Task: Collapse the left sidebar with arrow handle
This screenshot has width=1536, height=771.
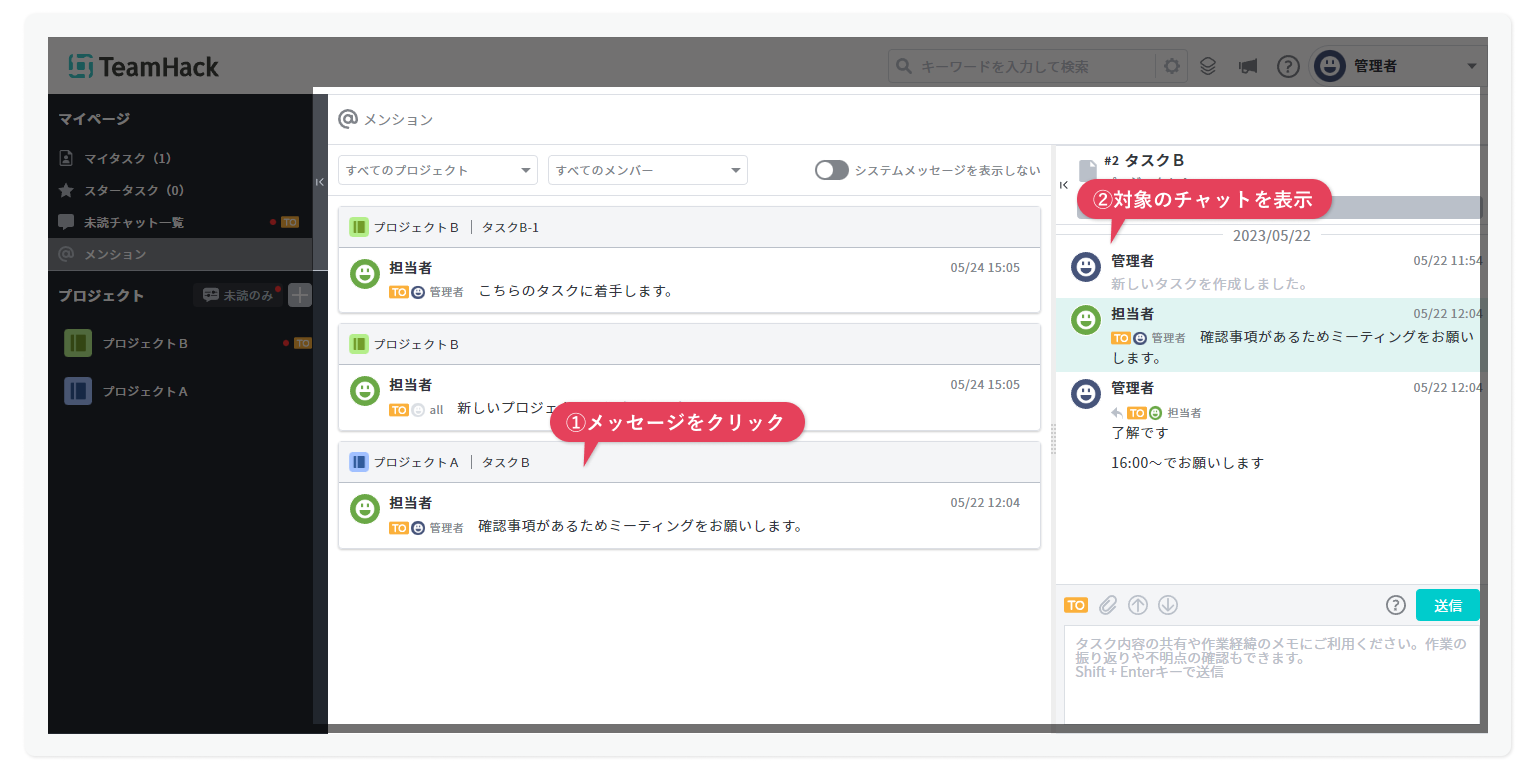Action: tap(320, 182)
